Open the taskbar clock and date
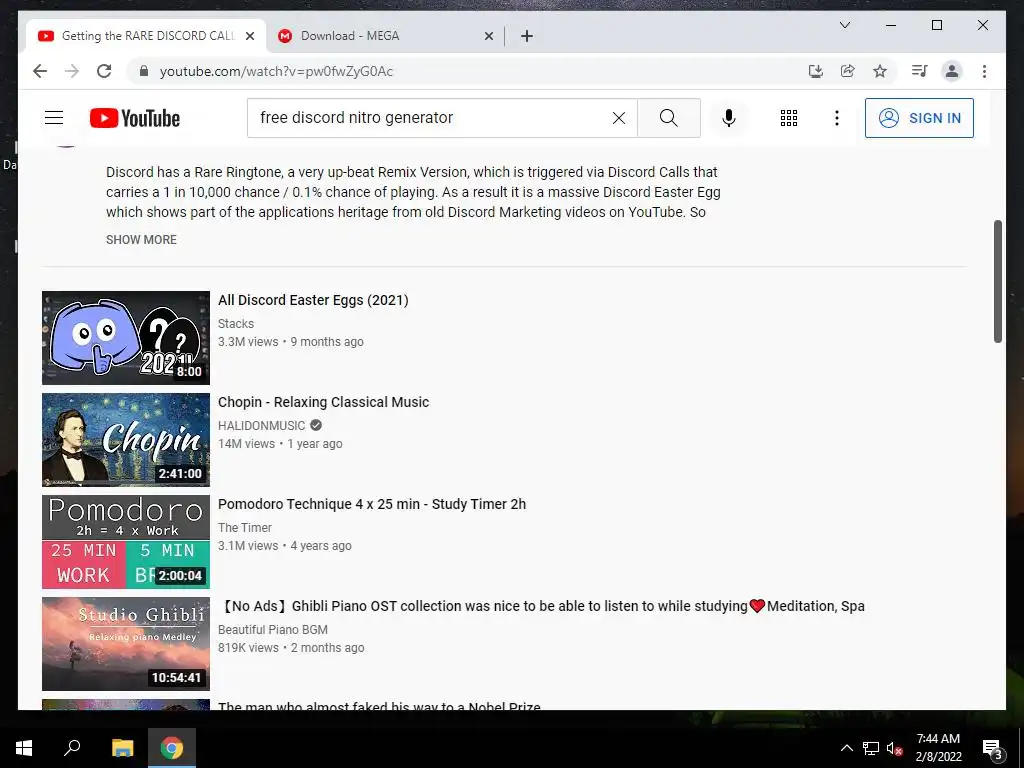The image size is (1024, 768). (x=938, y=748)
